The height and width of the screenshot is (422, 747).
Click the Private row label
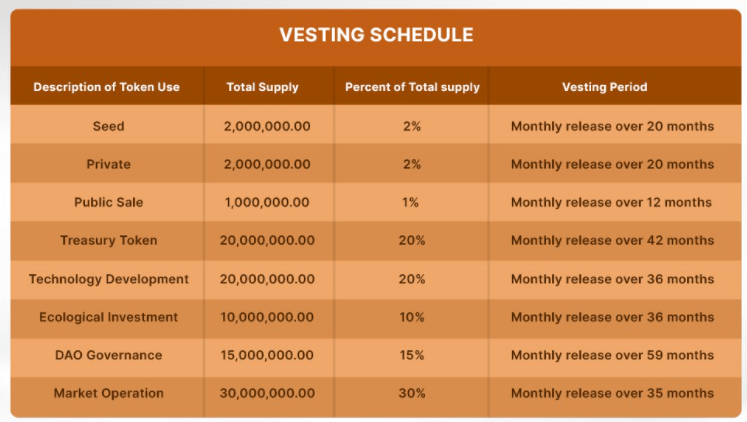108,164
